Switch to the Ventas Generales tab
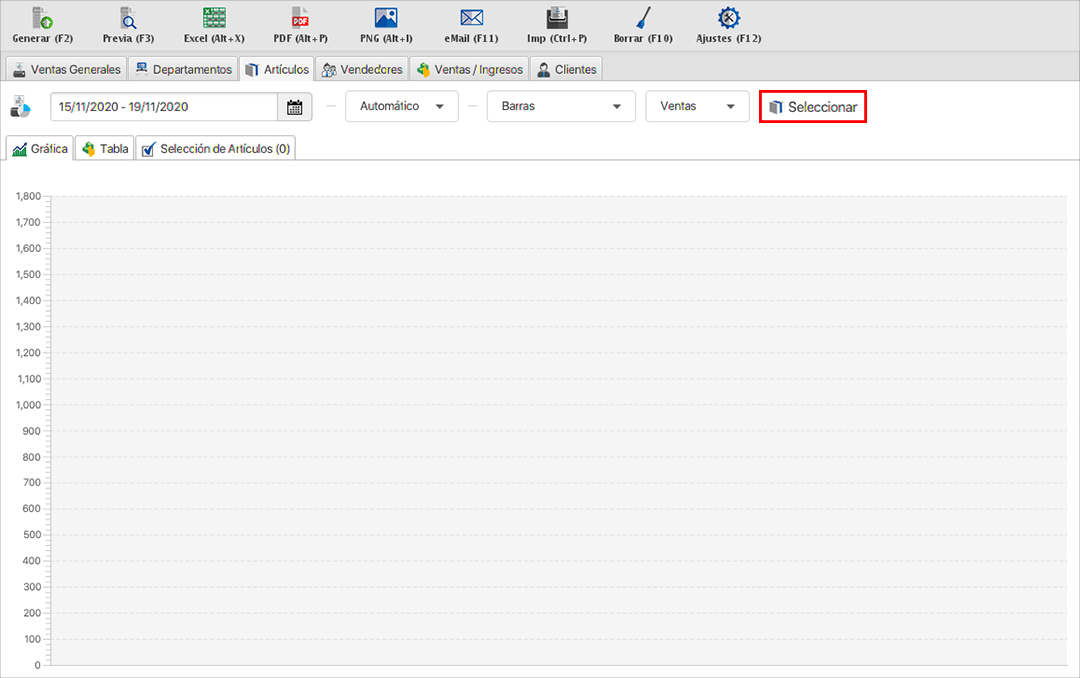The width and height of the screenshot is (1080, 678). pos(66,70)
